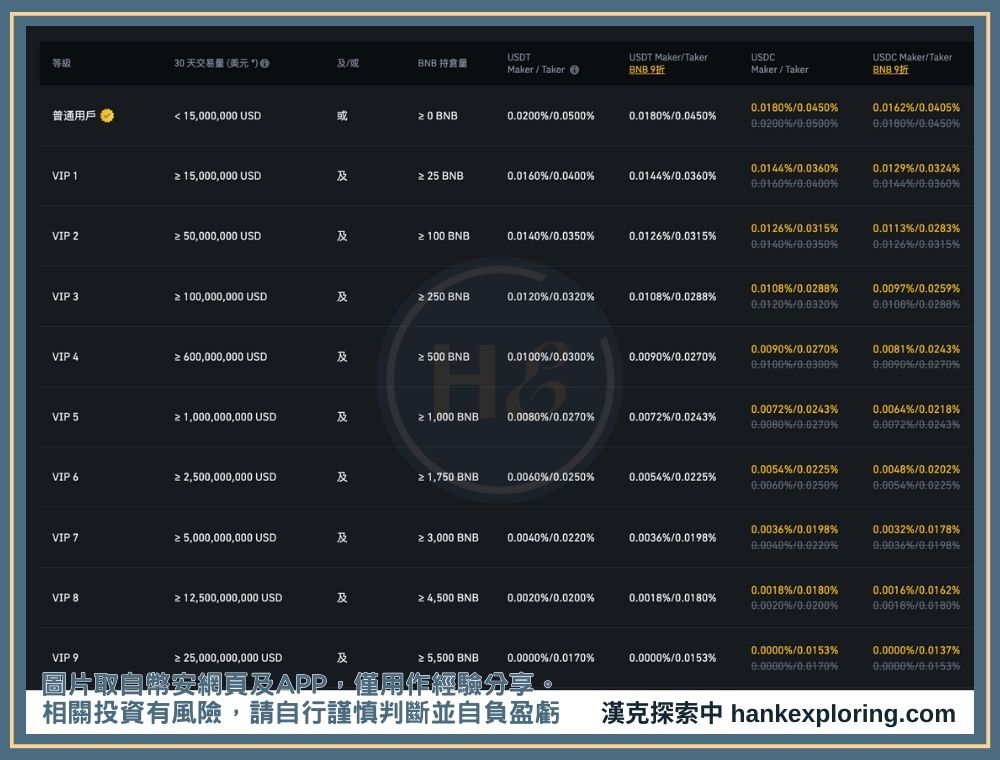1000x760 pixels.
Task: Click the ≥ 0 BNB holding cell
Action: click(x=438, y=115)
